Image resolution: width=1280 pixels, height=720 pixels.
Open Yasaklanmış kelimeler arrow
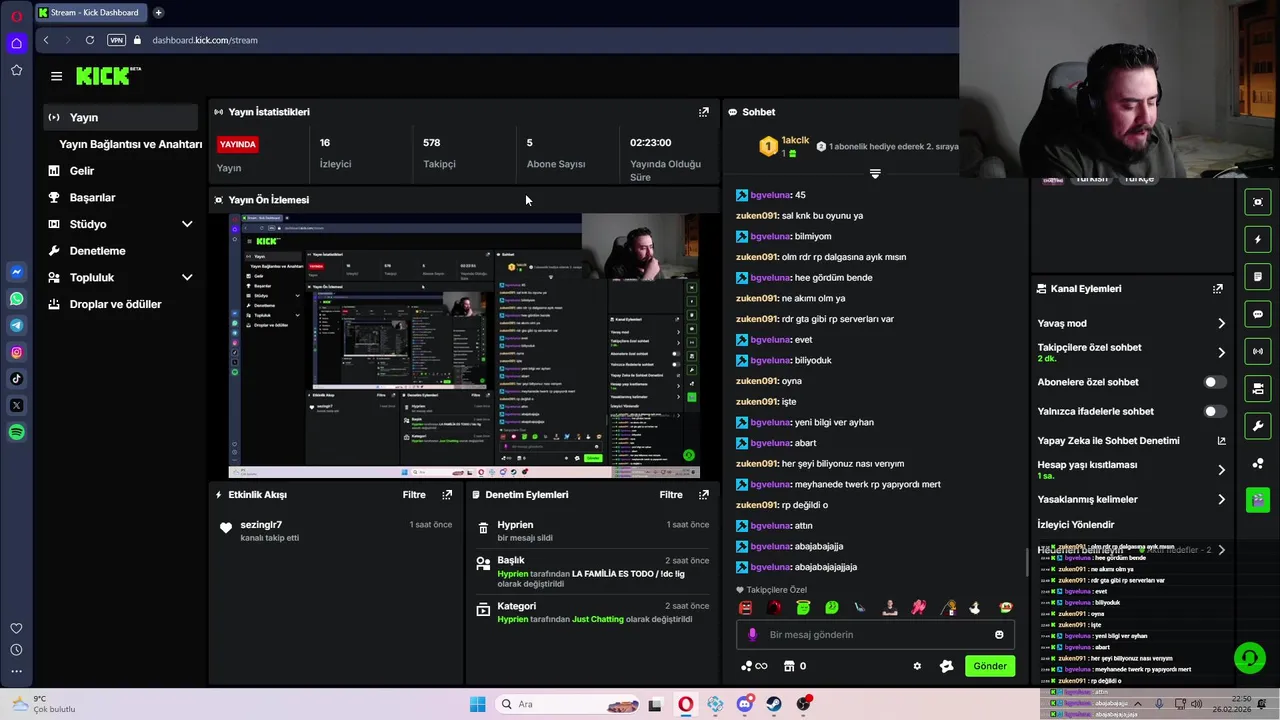point(1221,500)
